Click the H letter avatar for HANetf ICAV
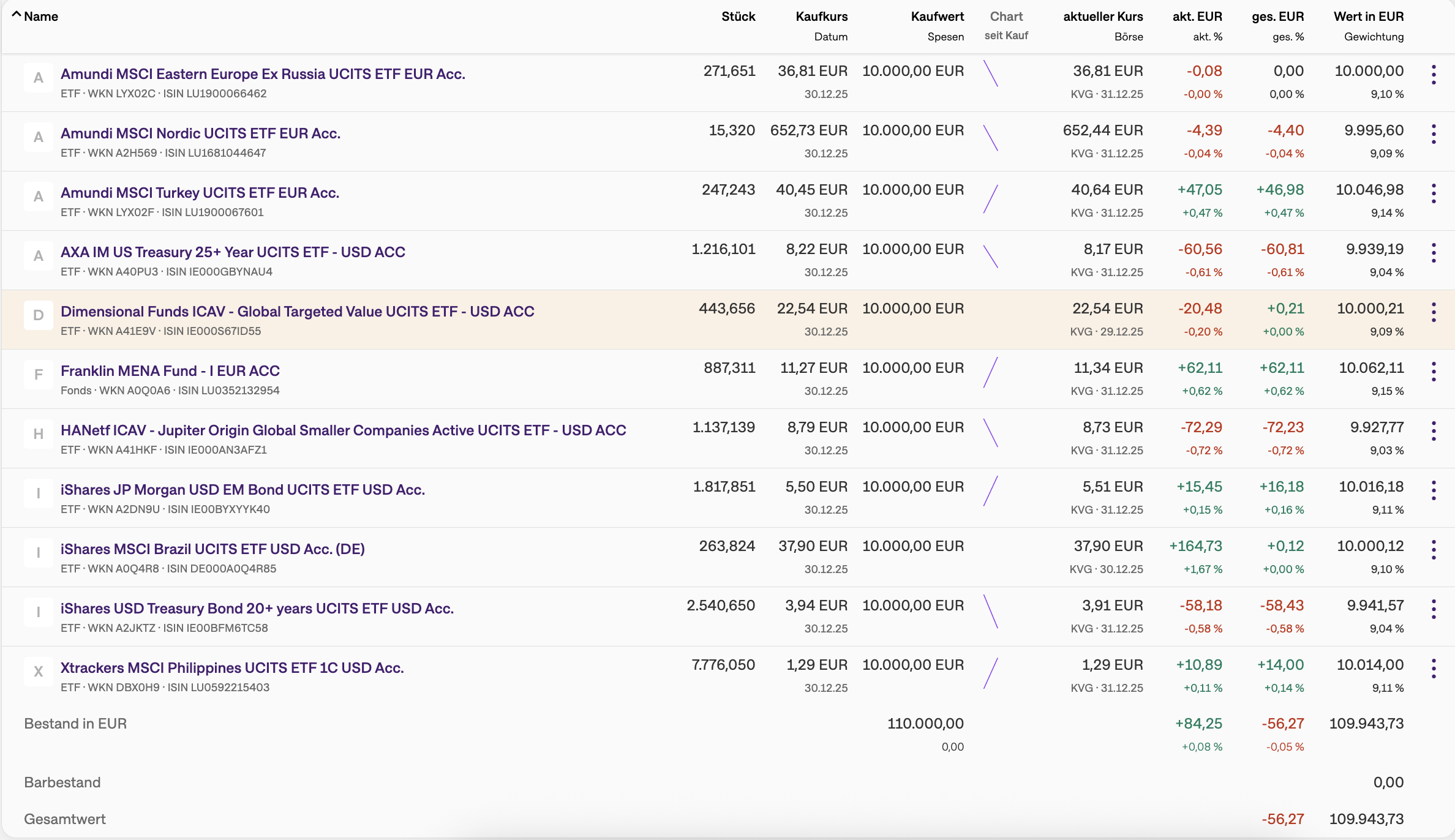The width and height of the screenshot is (1455, 840). (x=38, y=434)
